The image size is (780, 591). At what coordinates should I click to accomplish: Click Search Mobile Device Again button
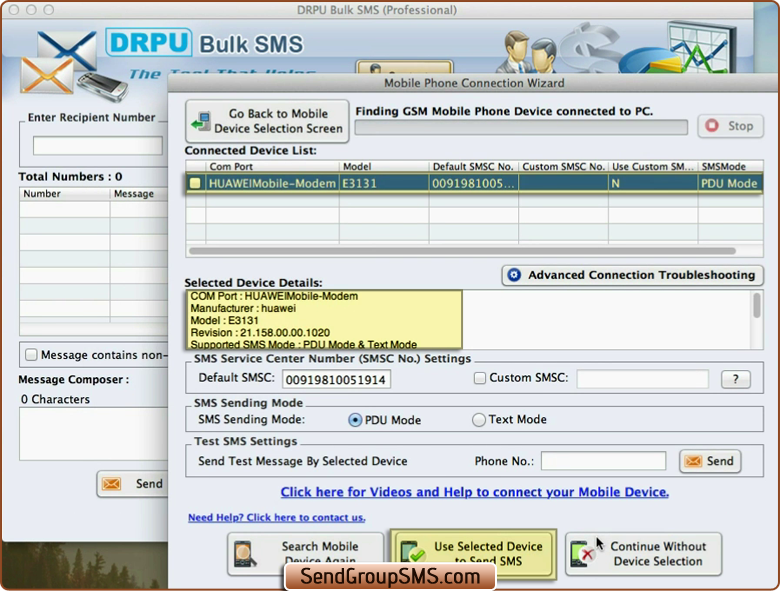305,553
